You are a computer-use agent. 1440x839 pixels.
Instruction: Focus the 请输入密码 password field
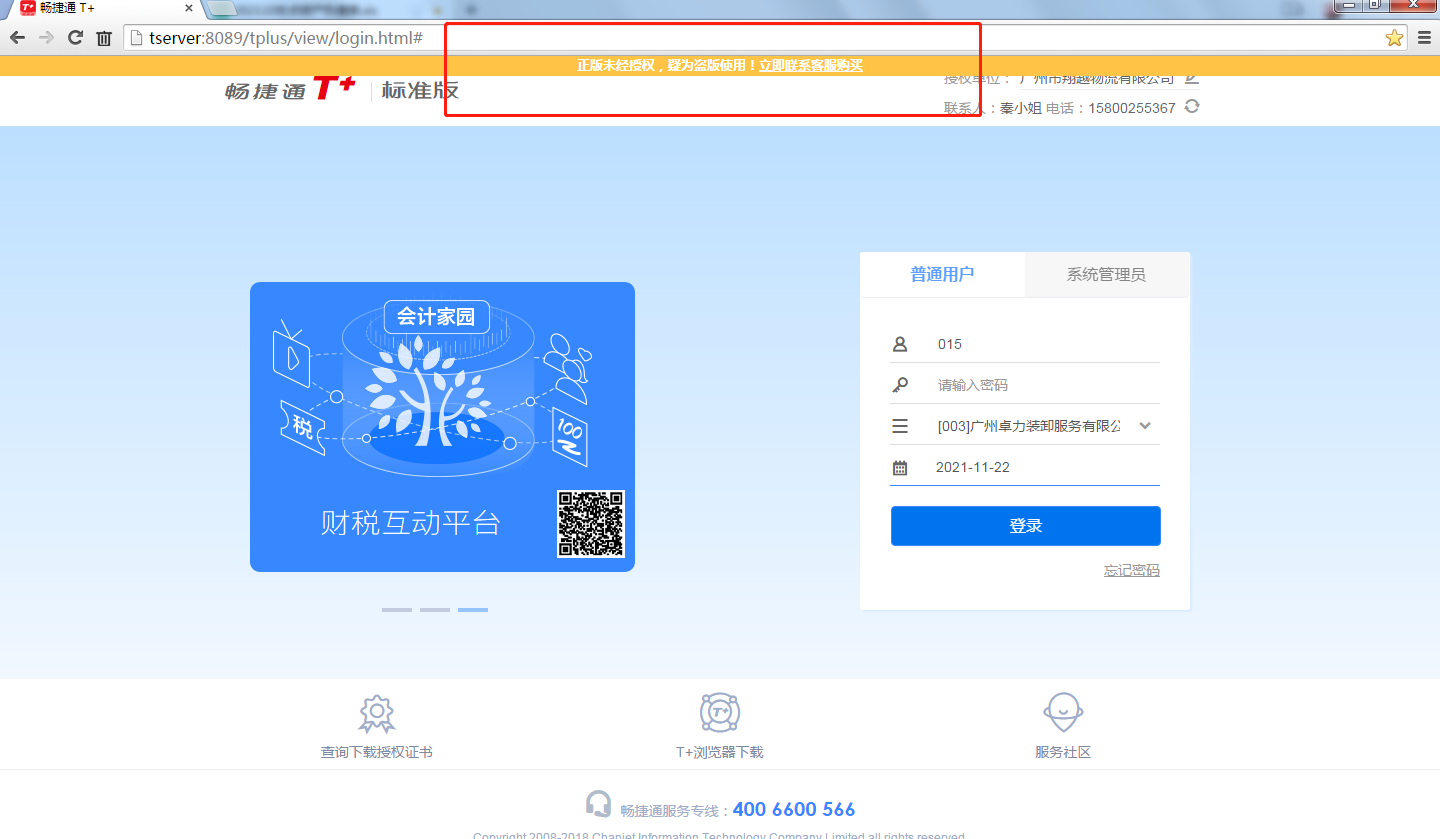coord(1025,385)
